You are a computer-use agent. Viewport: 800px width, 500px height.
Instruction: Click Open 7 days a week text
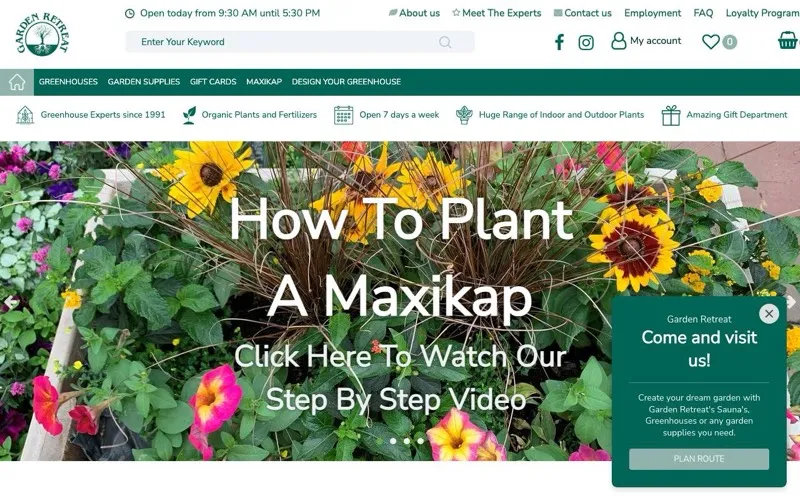tap(399, 115)
